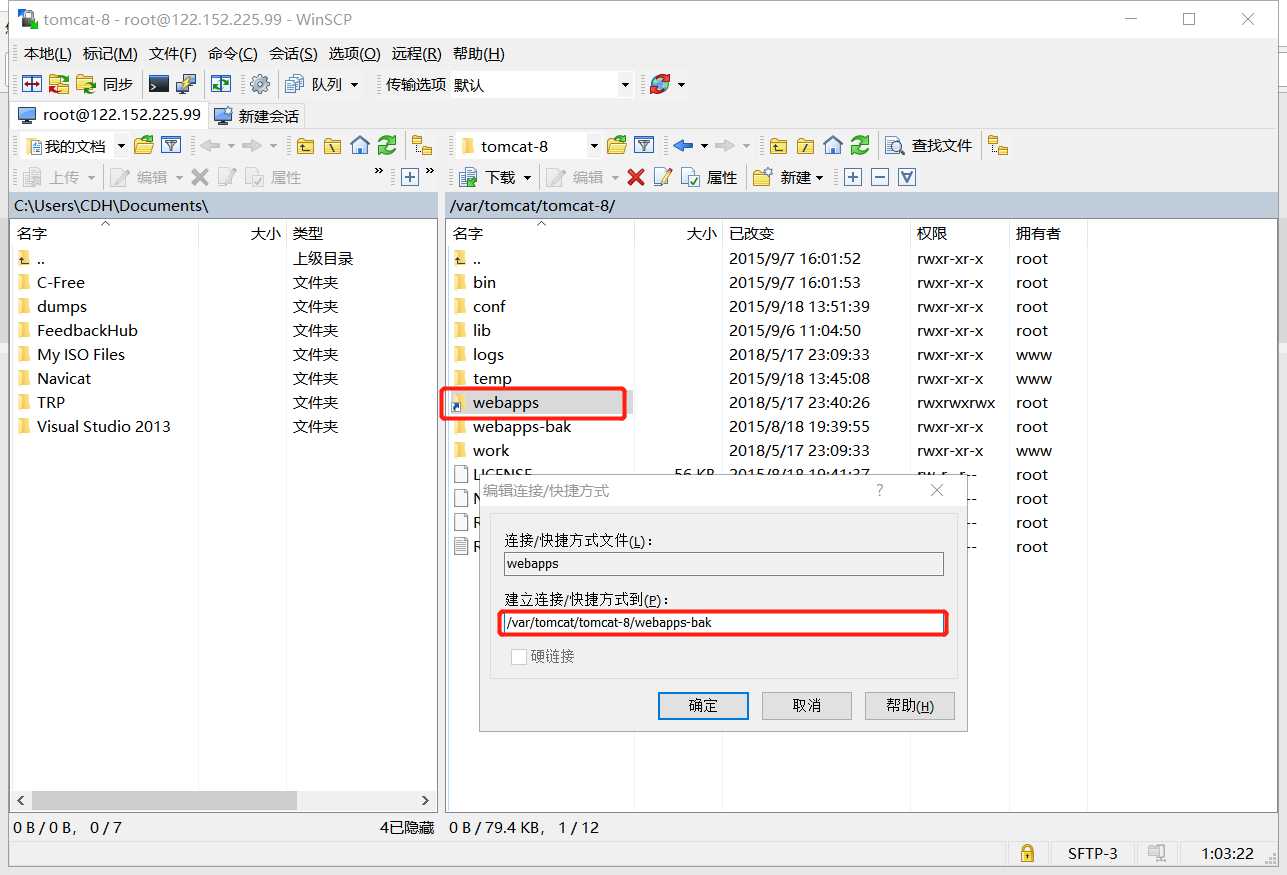The width and height of the screenshot is (1287, 875).
Task: Click the refresh session globe icon
Action: 659,84
